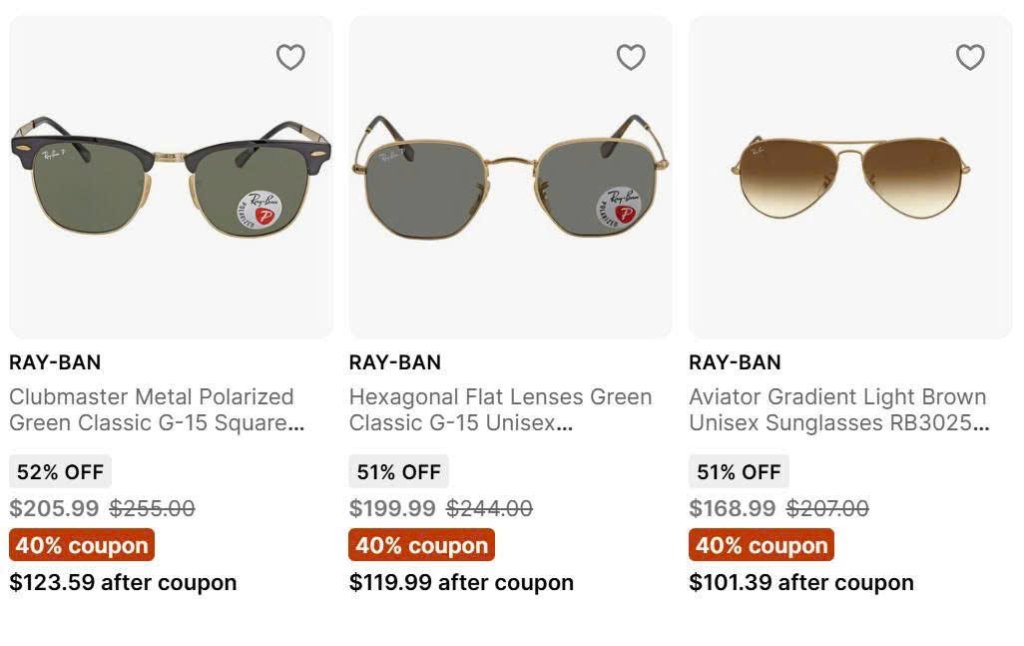The height and width of the screenshot is (646, 1024).
Task: Open the Clubmaster sunglasses product image
Action: tap(171, 180)
